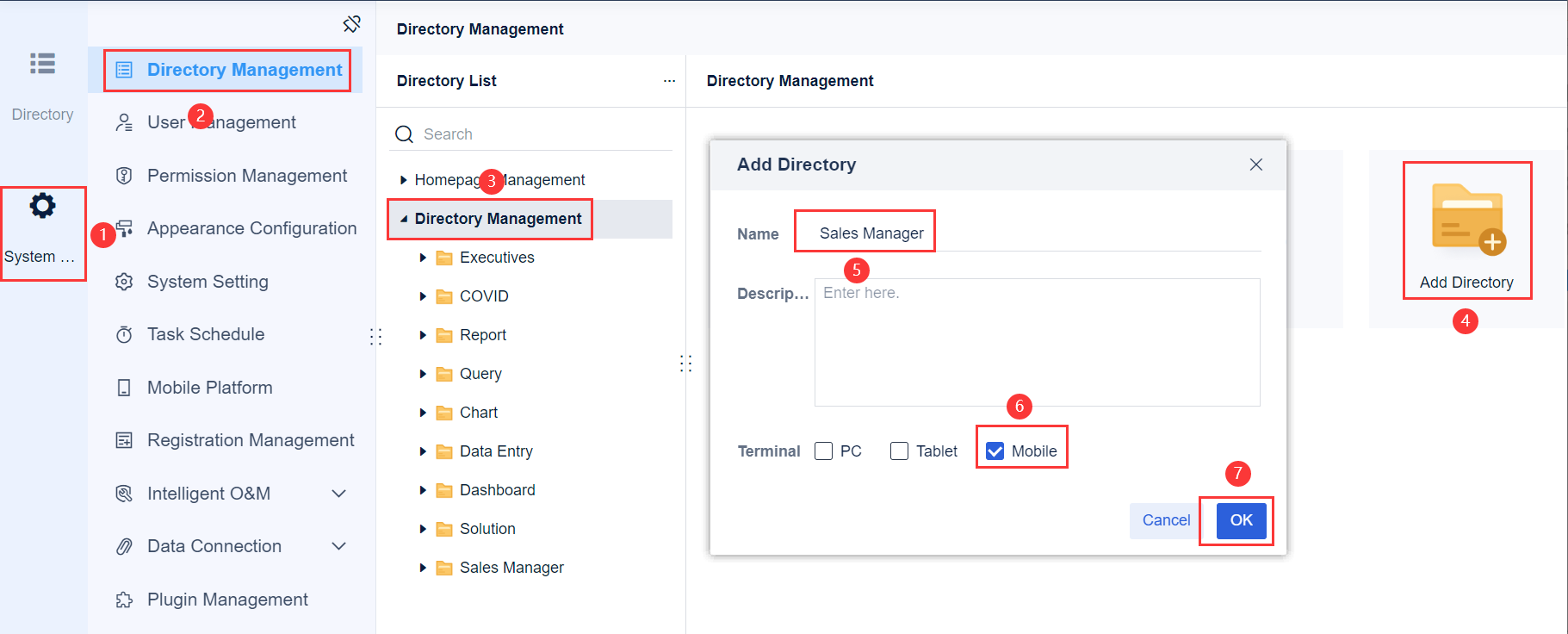Click the Intelligent O&M icon
Screen dimensions: 1568x634
[x=124, y=494]
